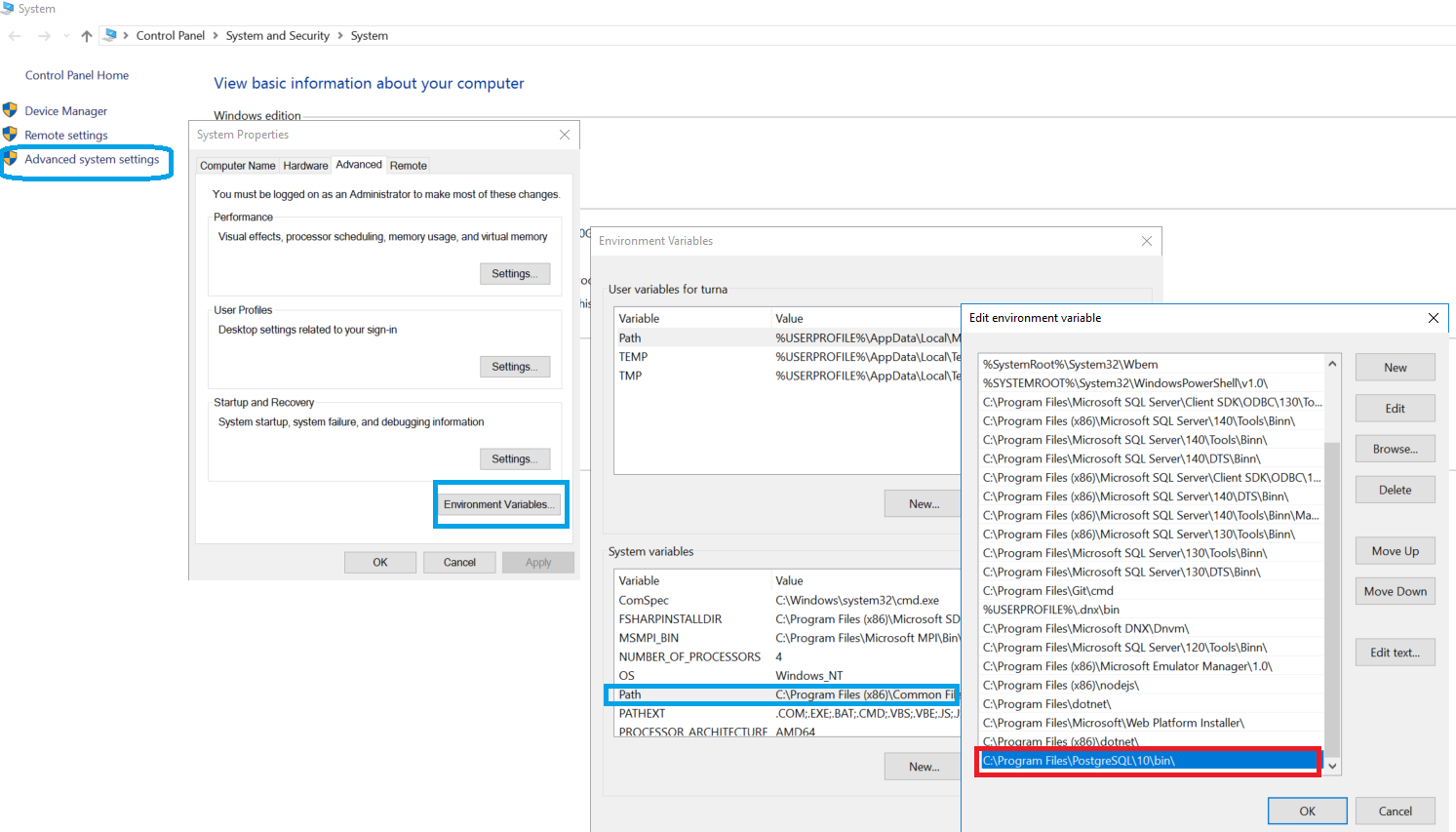The image size is (1456, 832).
Task: Select the Web Platform Installer path entry
Action: tap(1152, 723)
